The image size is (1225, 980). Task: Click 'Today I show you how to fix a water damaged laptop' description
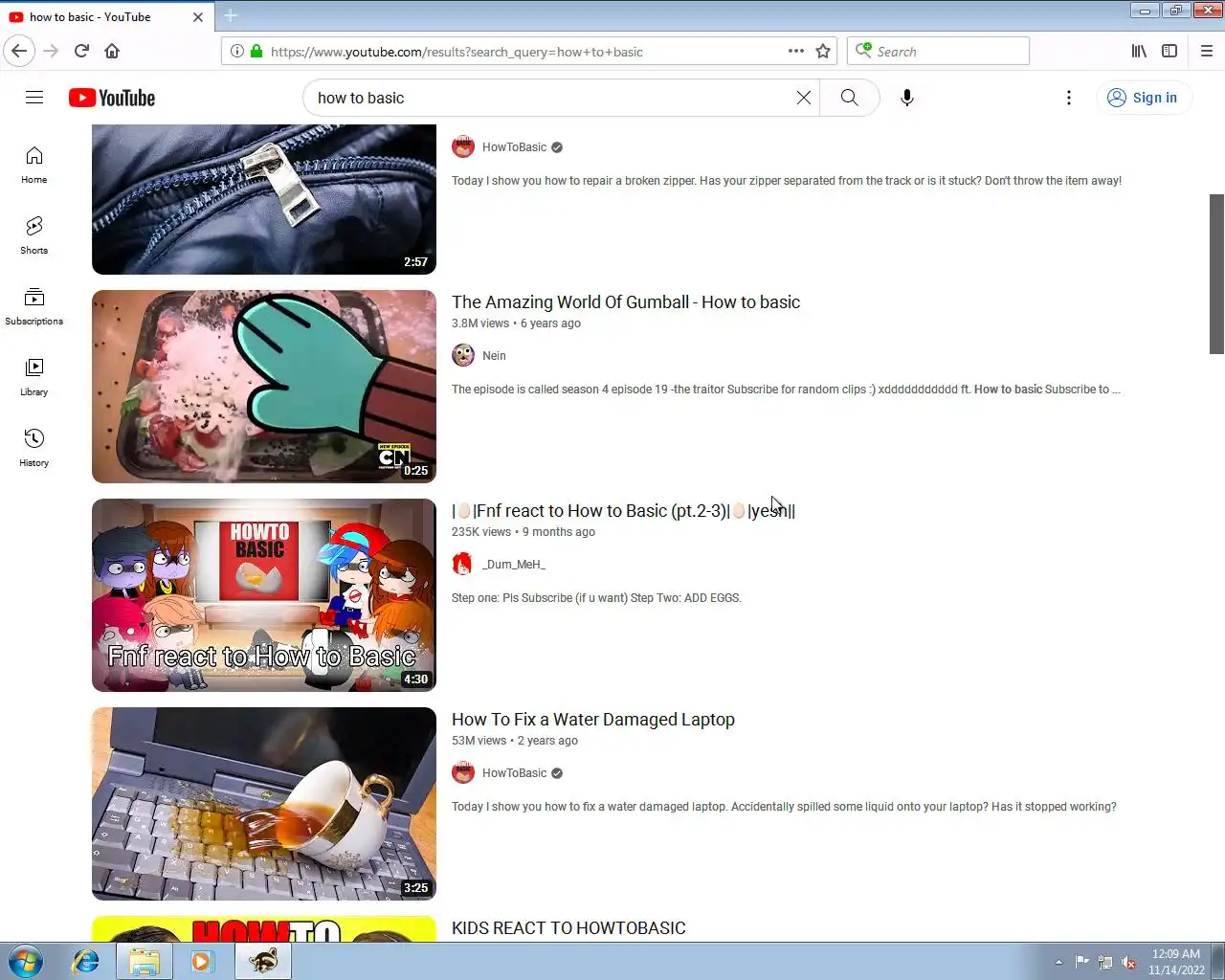(x=784, y=807)
